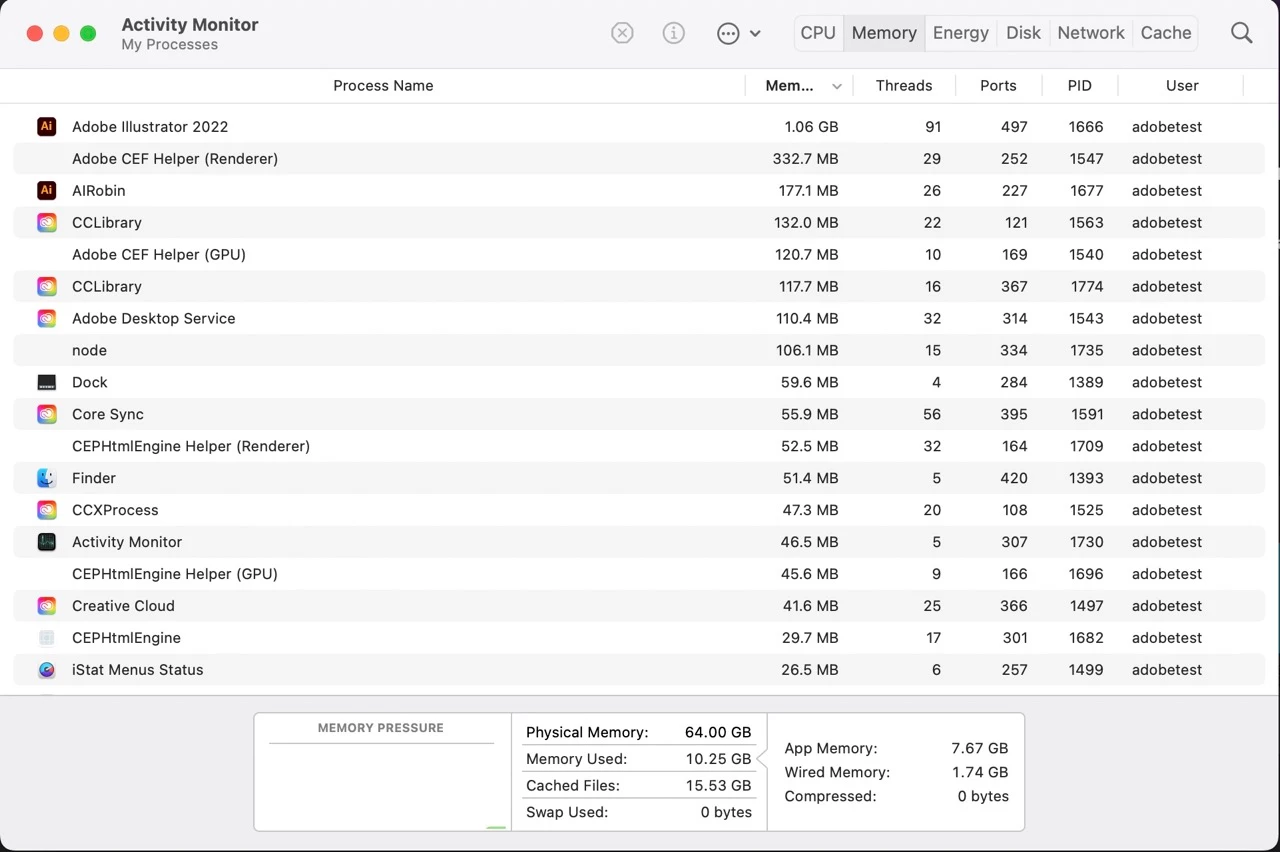Click the Cached Files 15.53 GB value

(718, 786)
